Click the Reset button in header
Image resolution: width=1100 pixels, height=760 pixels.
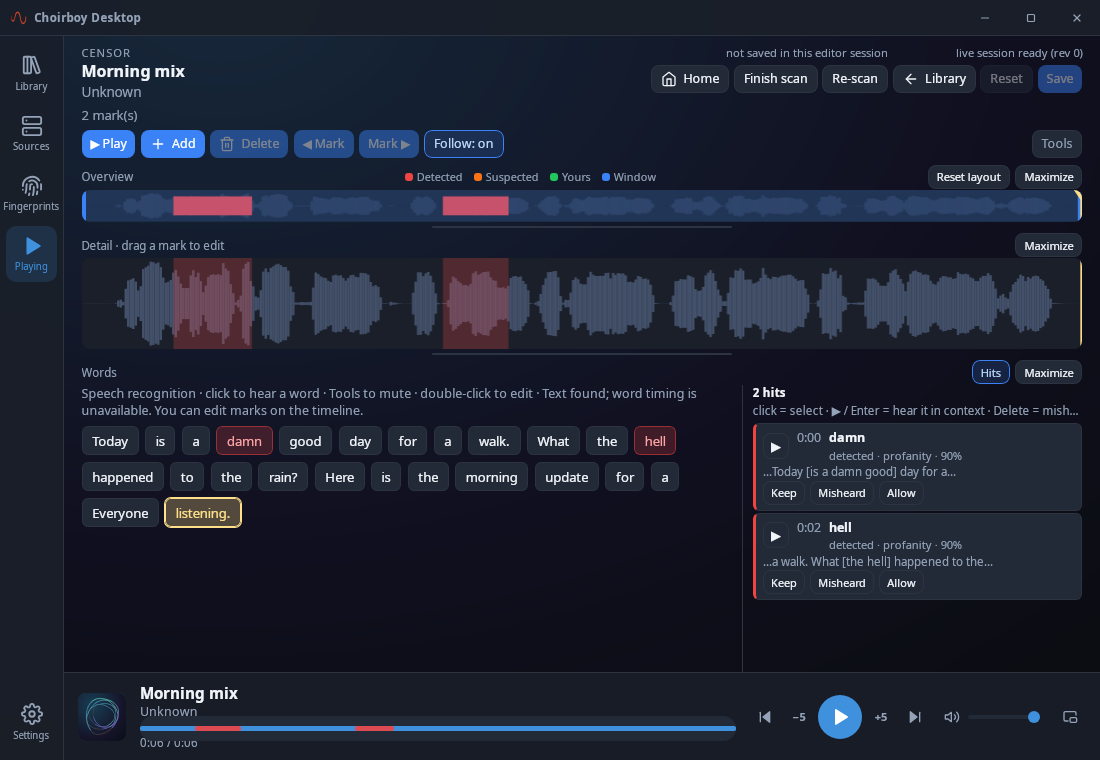pyautogui.click(x=1006, y=79)
